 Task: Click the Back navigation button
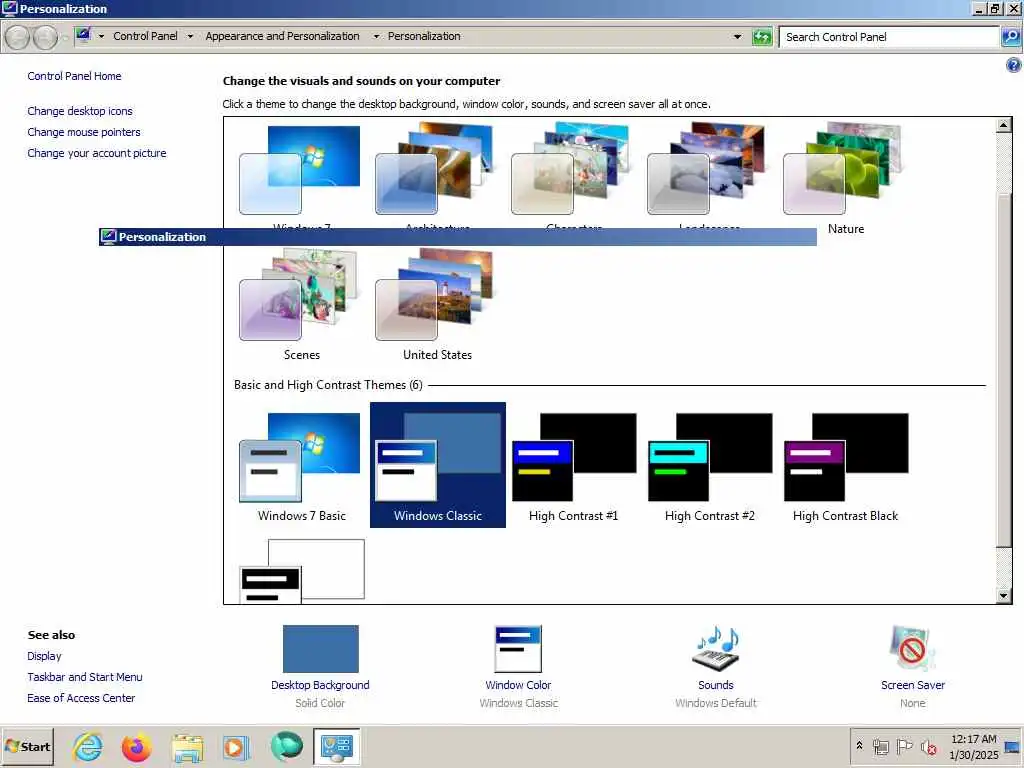coord(18,37)
